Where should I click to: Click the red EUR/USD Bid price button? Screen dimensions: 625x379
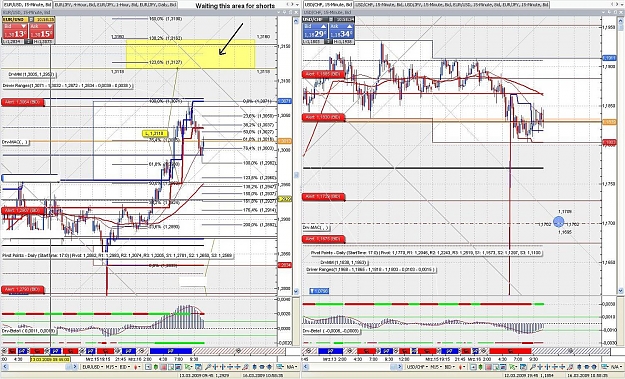[x=15, y=31]
